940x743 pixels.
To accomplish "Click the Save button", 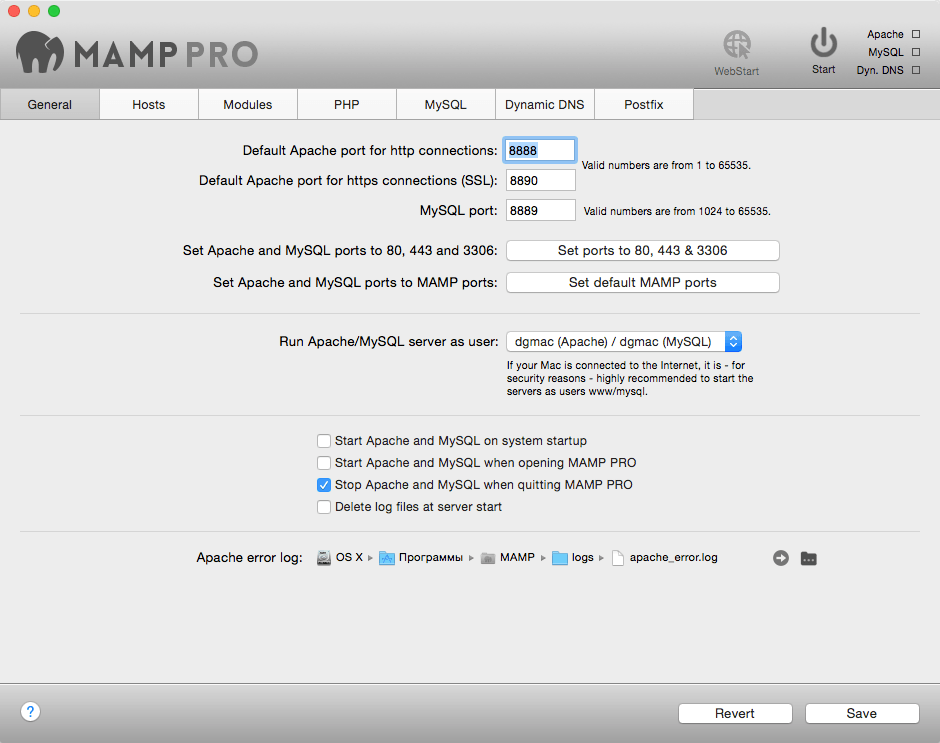I will click(861, 714).
